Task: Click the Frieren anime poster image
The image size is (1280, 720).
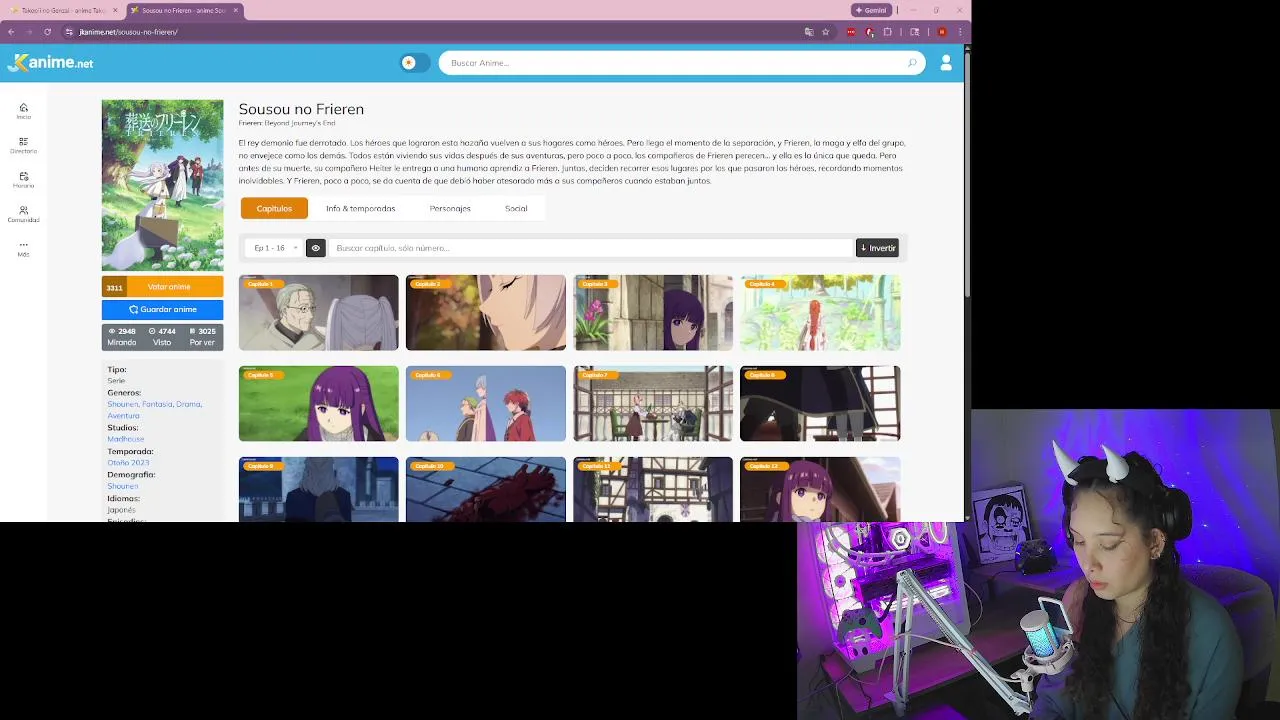Action: click(162, 185)
